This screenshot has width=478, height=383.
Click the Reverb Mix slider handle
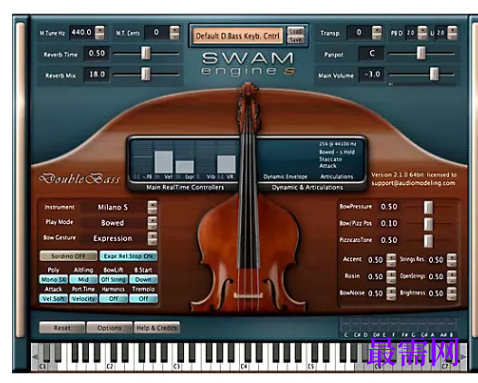pyautogui.click(x=145, y=74)
